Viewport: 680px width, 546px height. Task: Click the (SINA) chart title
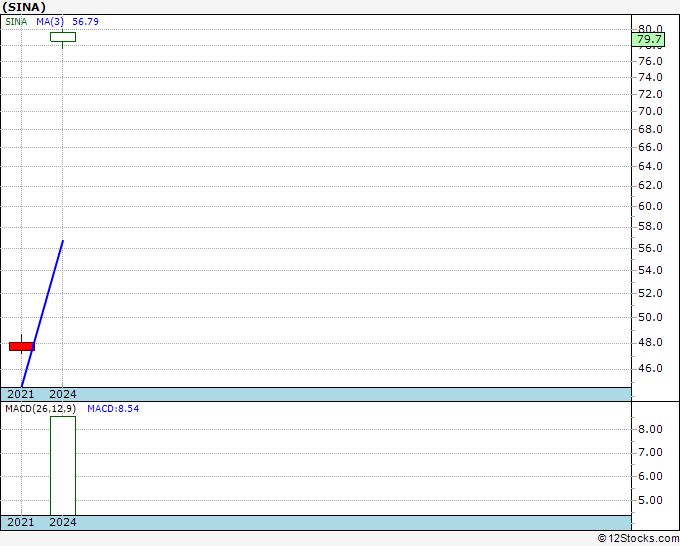pyautogui.click(x=24, y=7)
